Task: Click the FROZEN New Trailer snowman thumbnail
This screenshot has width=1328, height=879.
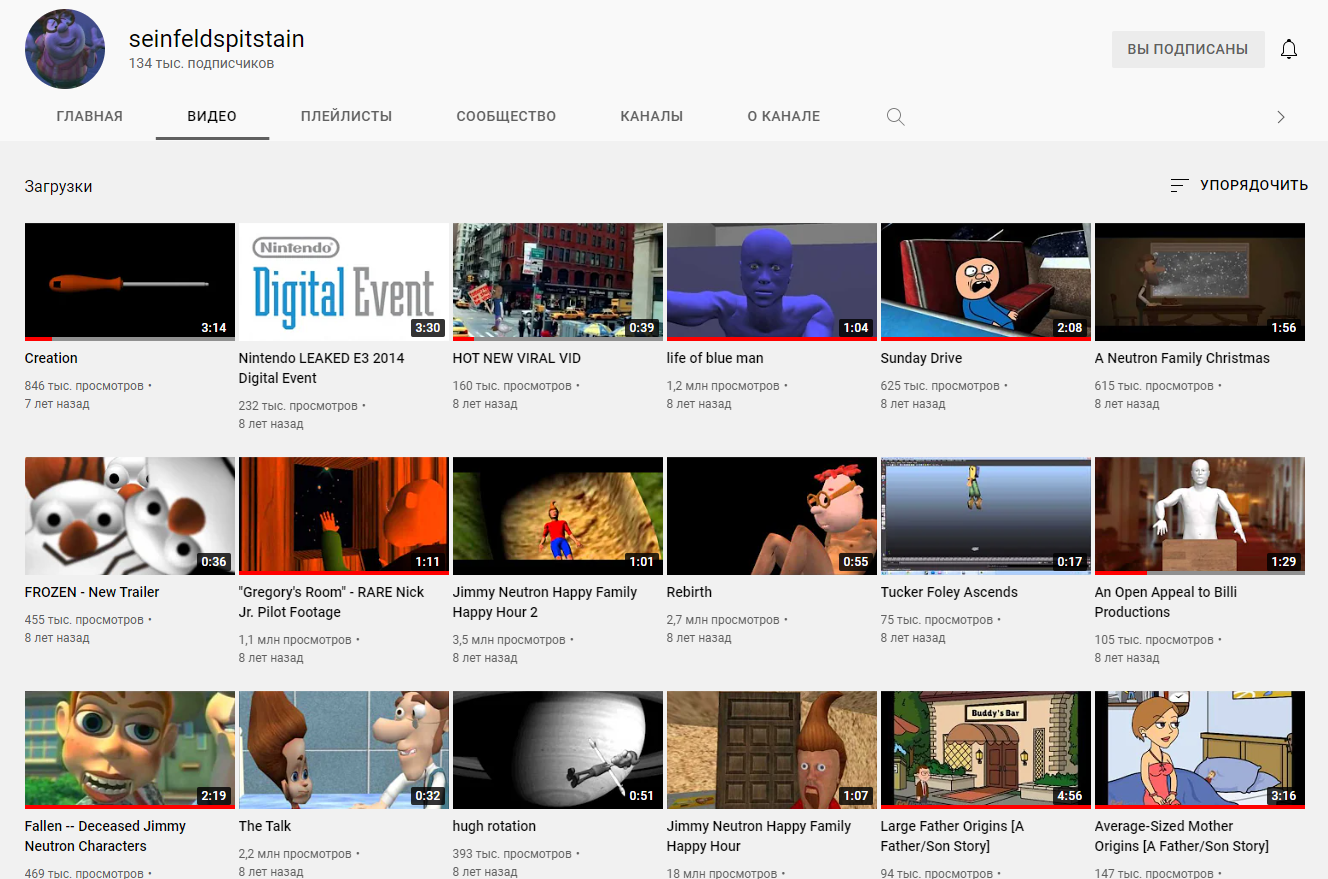Action: tap(130, 516)
